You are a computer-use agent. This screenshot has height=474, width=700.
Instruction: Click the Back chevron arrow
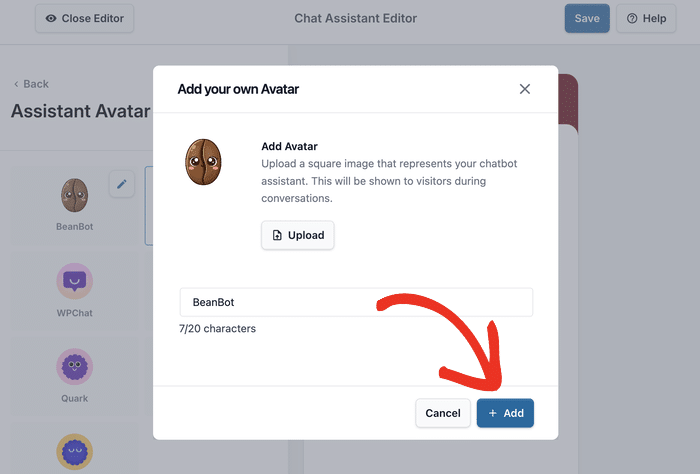pos(16,84)
